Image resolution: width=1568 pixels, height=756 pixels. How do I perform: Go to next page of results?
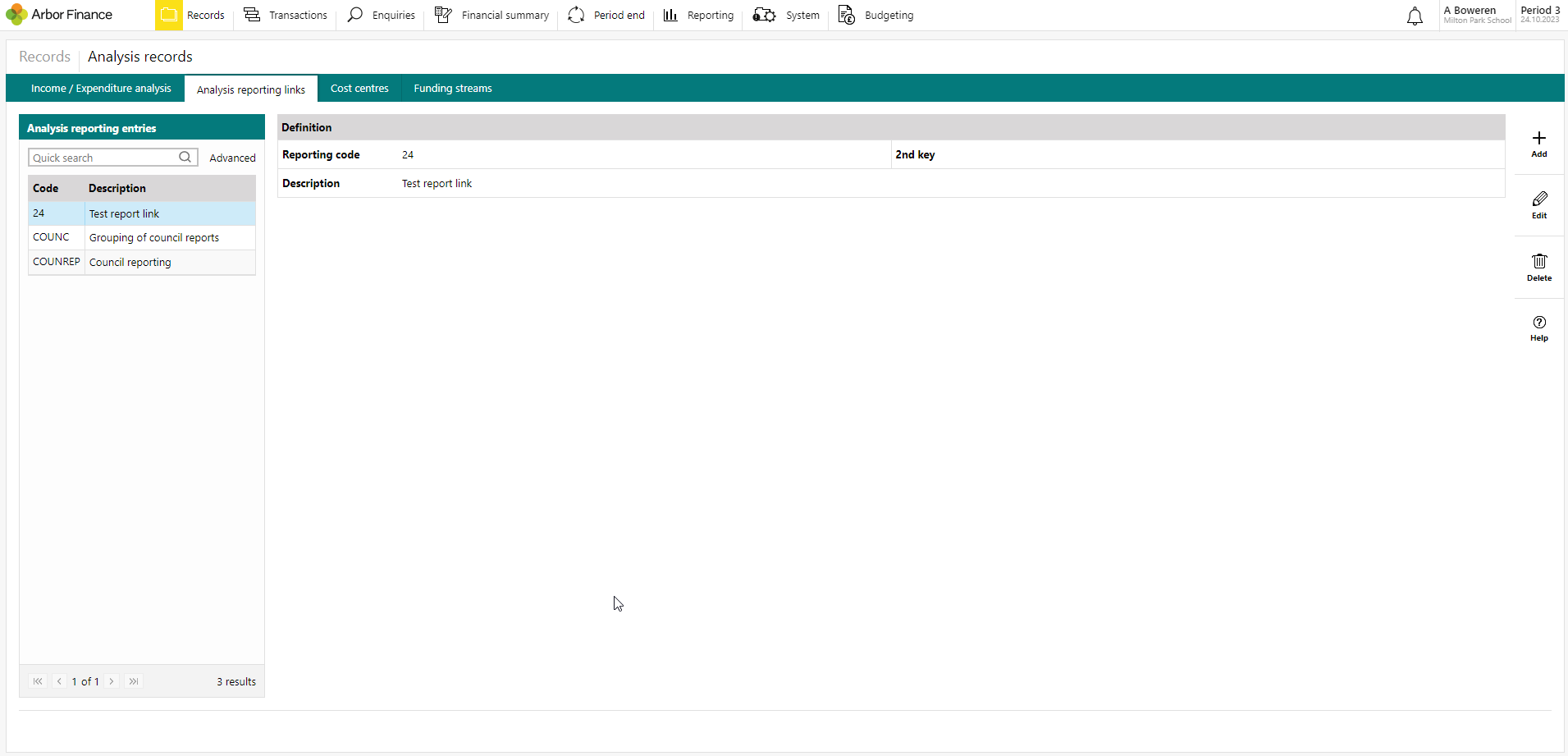tap(112, 681)
